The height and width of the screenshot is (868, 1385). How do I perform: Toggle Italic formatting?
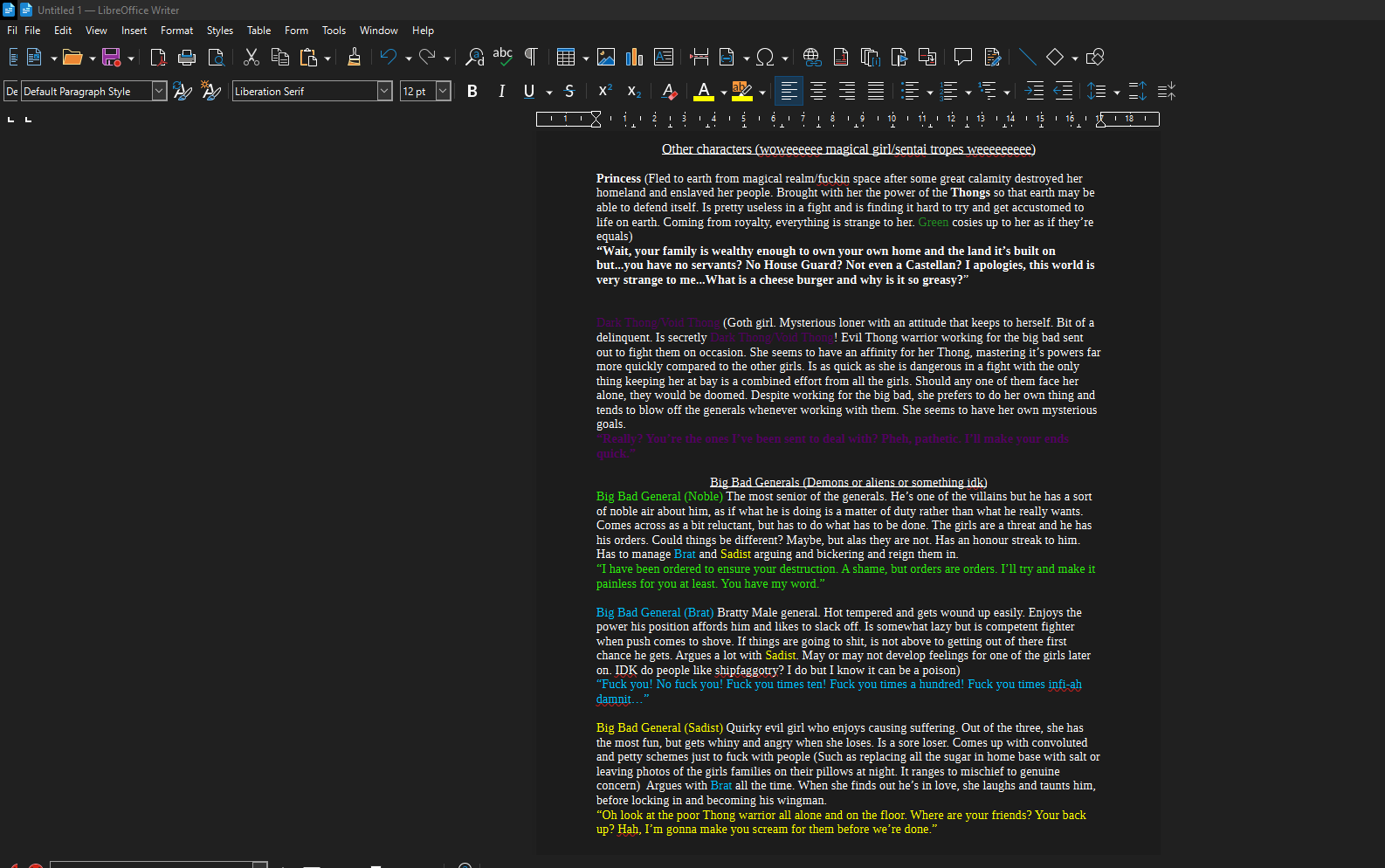coord(501,91)
